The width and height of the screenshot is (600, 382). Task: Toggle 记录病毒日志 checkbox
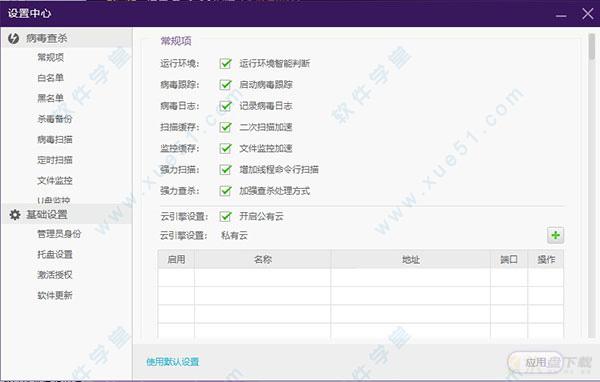225,106
